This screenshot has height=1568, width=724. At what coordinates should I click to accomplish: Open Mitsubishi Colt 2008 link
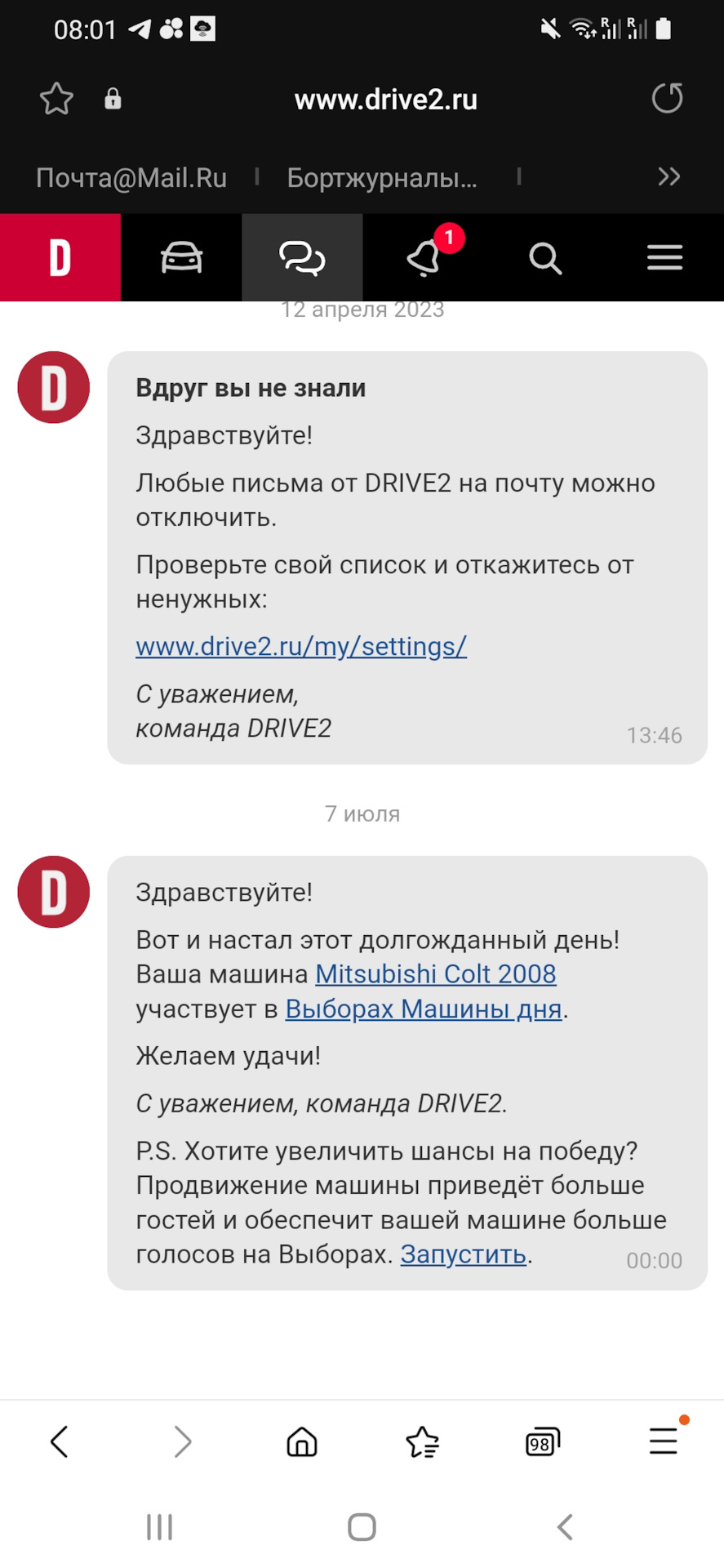[436, 973]
